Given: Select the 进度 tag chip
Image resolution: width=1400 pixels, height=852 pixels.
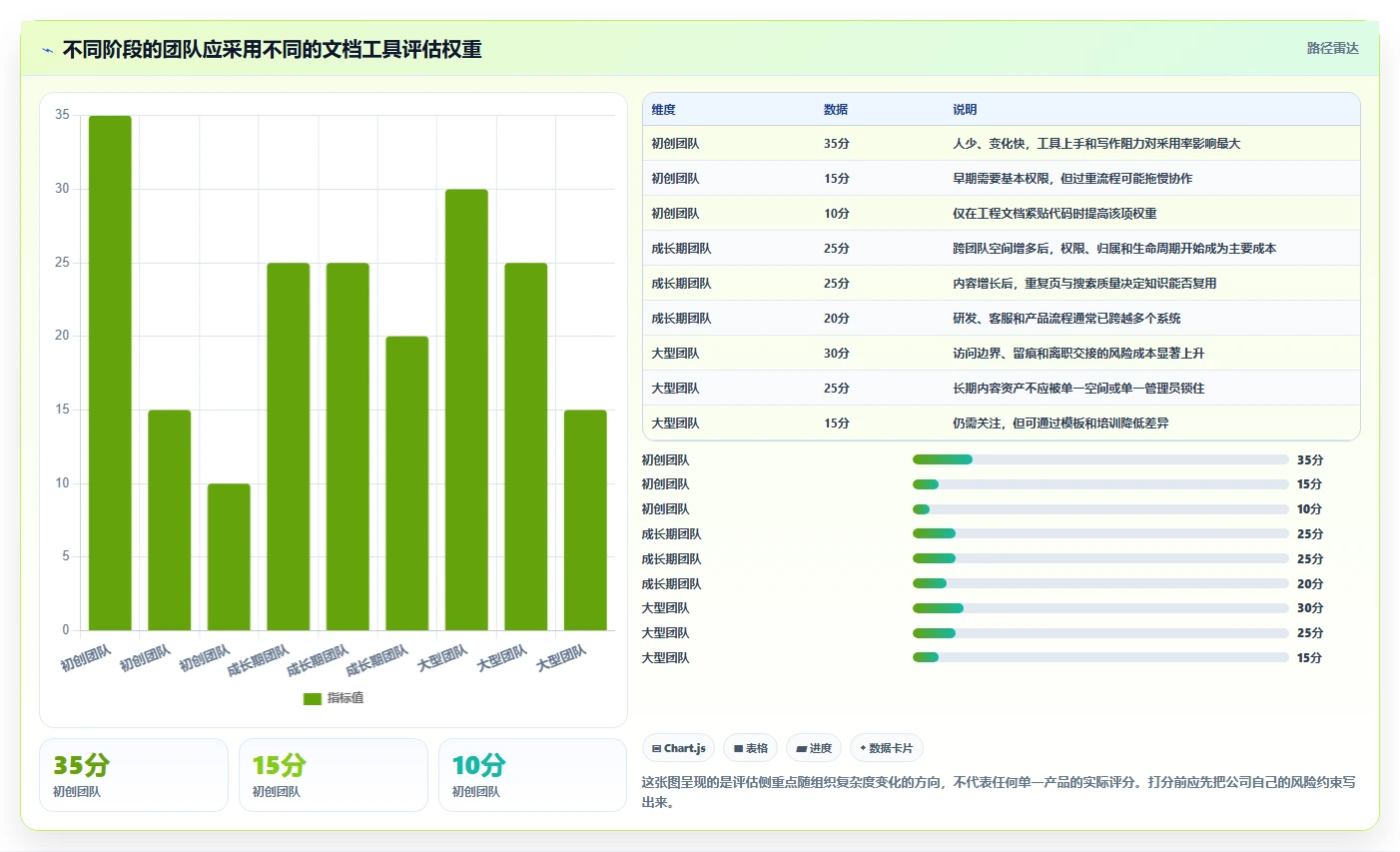Looking at the screenshot, I should (814, 748).
